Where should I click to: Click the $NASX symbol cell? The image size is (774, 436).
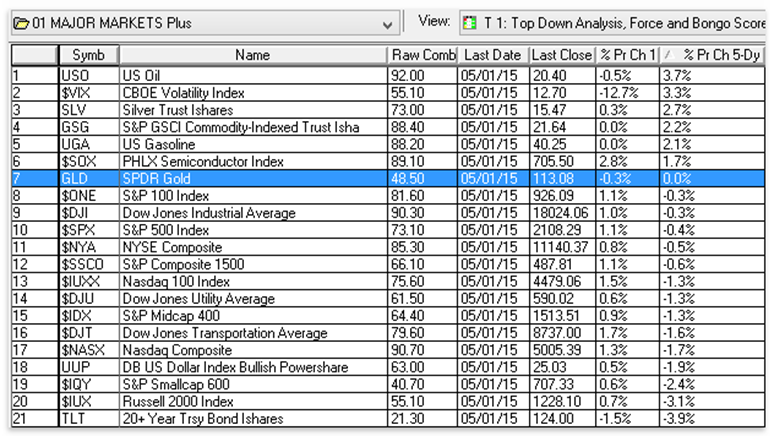[89, 350]
